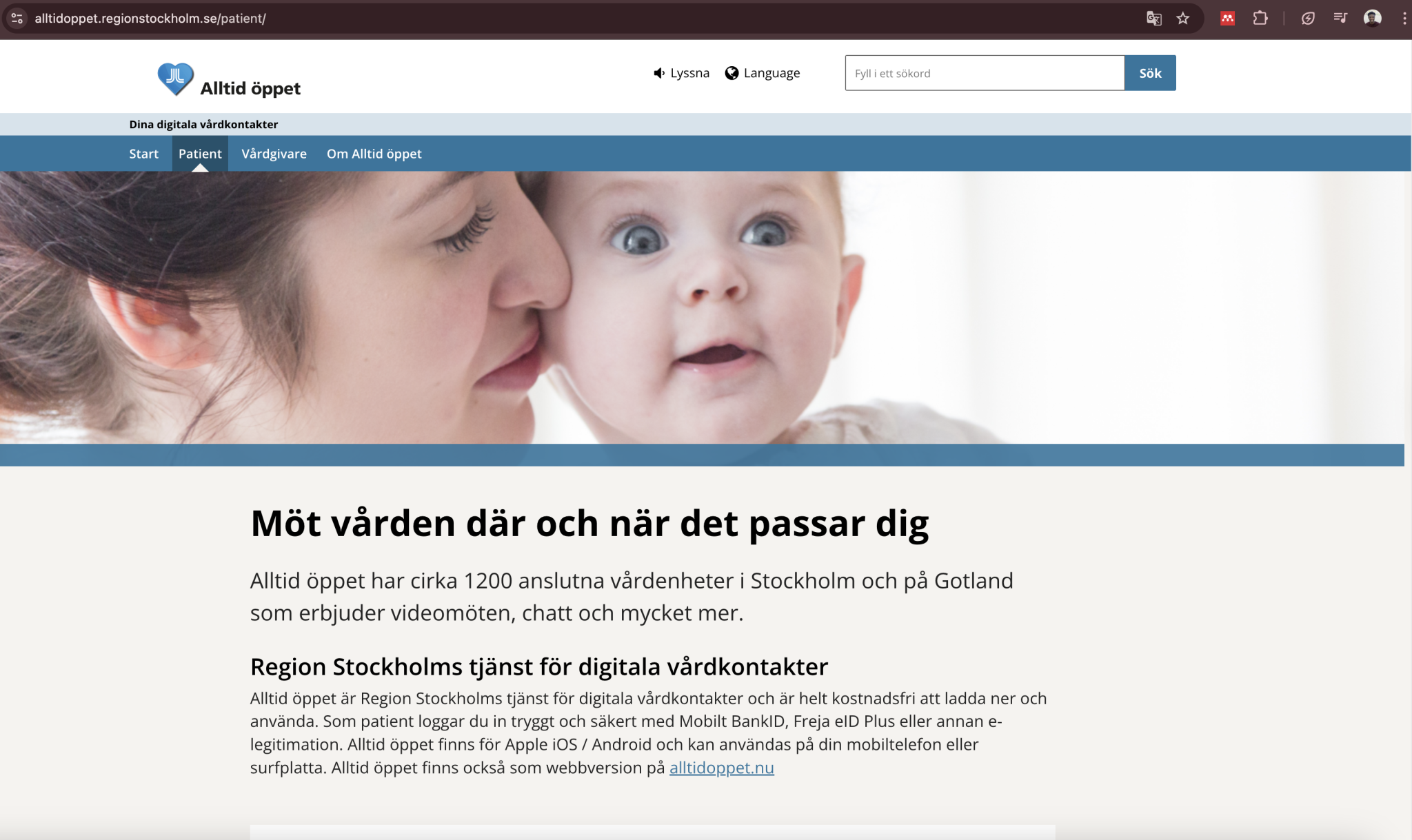Image resolution: width=1412 pixels, height=840 pixels.
Task: Click the red extension icon in toolbar
Action: click(1227, 19)
